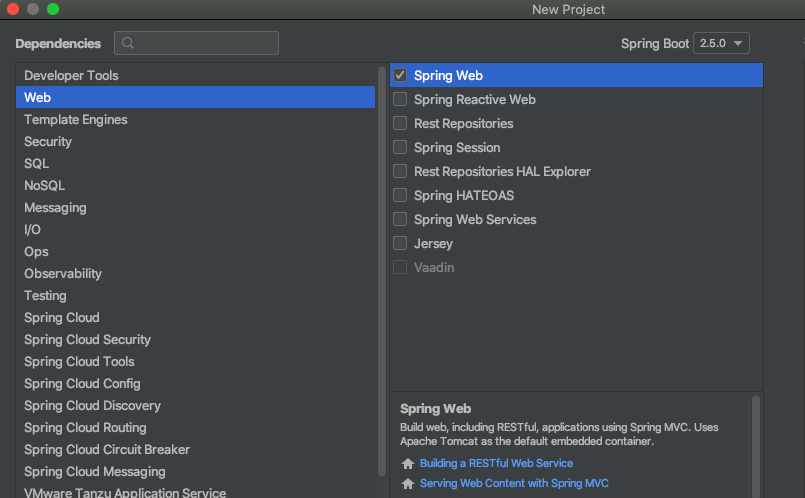The height and width of the screenshot is (498, 805).
Task: Click the disabled Vaadin checkbox
Action: coord(400,267)
